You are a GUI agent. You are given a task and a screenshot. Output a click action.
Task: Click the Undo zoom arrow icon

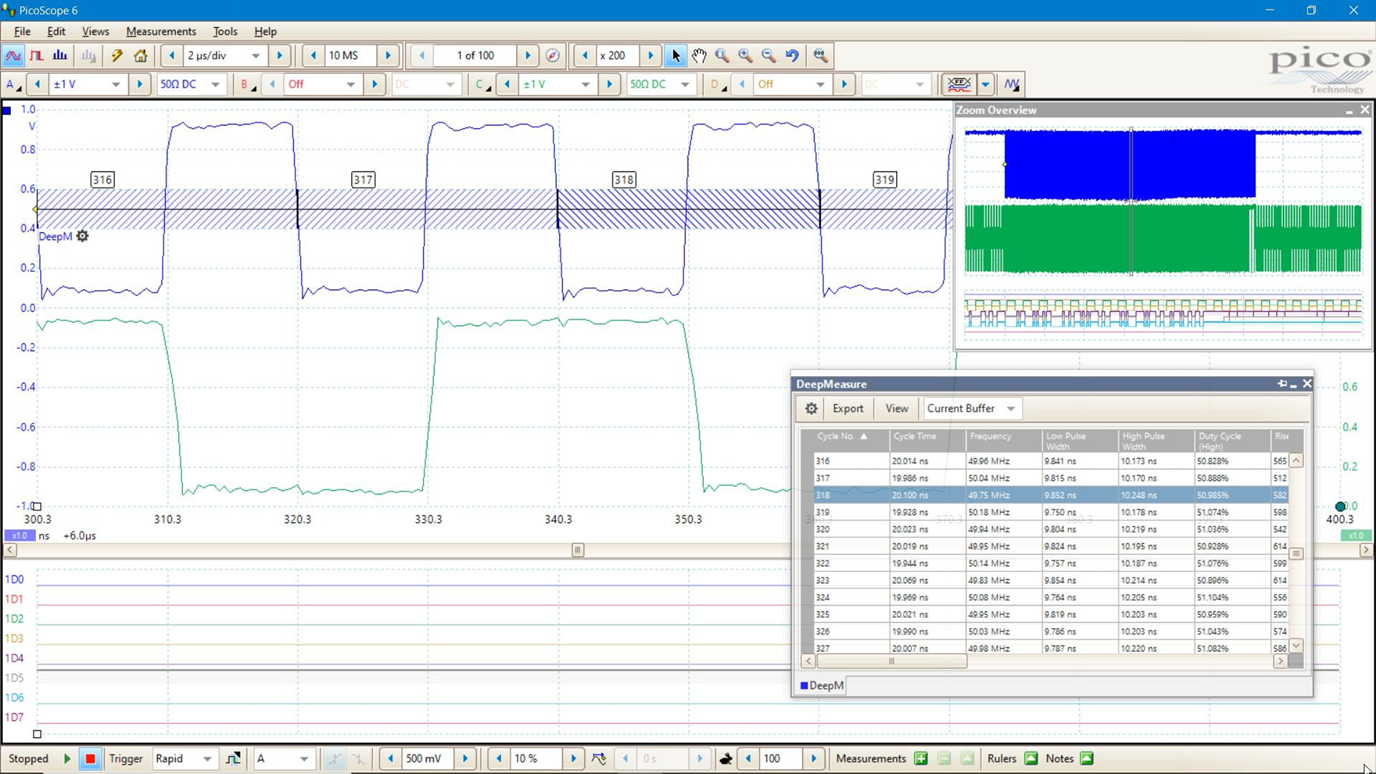792,56
